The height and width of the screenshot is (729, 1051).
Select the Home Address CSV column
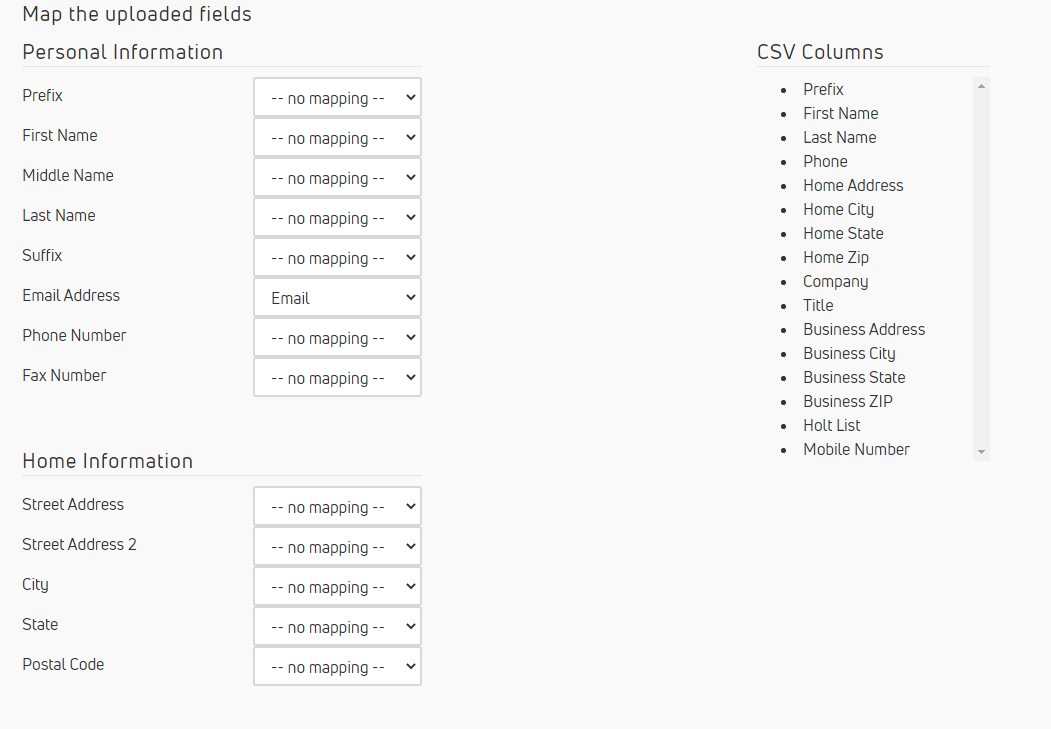pos(853,185)
